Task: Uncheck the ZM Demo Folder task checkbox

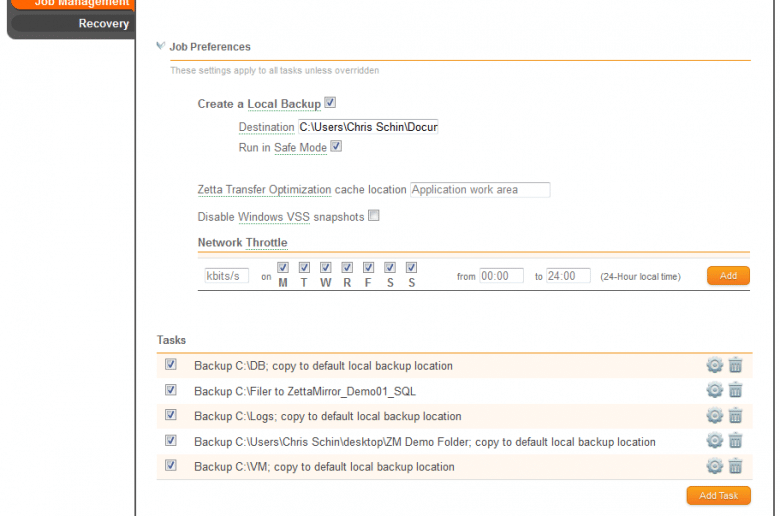Action: [x=171, y=440]
